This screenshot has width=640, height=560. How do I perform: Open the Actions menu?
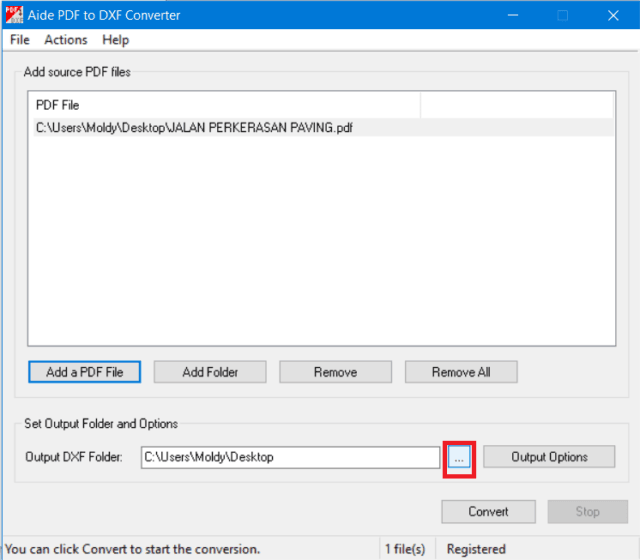coord(66,40)
